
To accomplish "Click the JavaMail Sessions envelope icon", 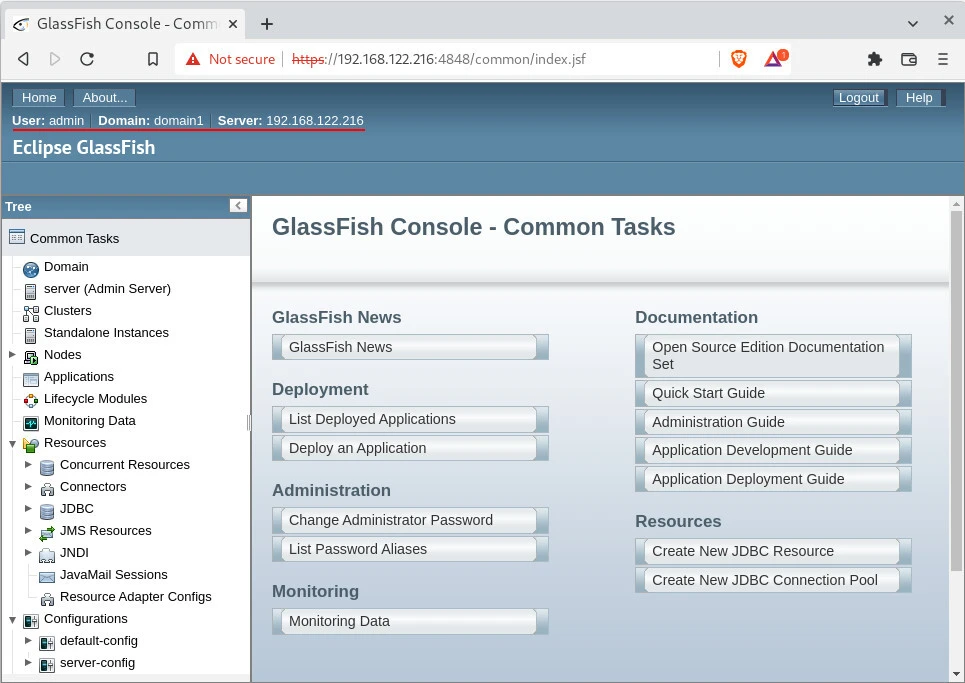I will click(46, 576).
